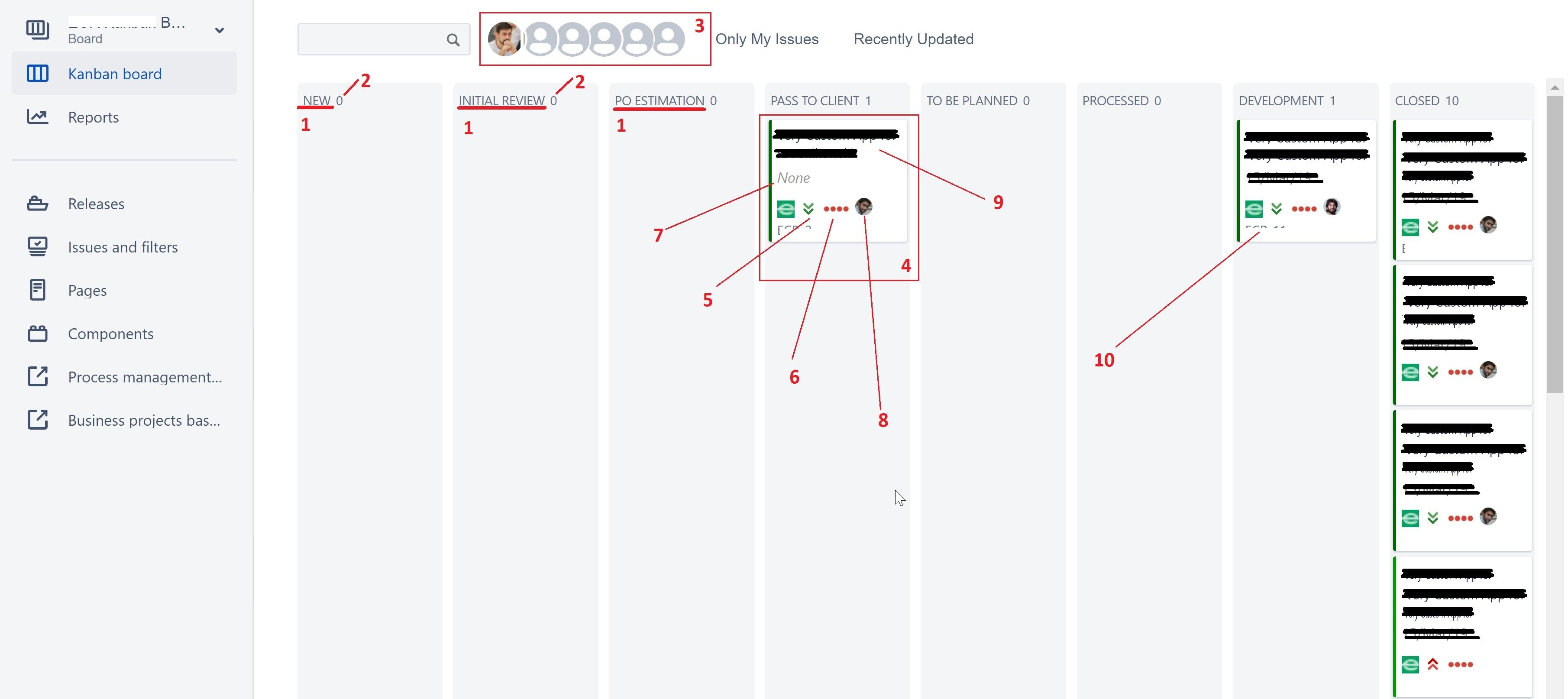This screenshot has height=699, width=1568.
Task: Click the Kanban board icon in sidebar
Action: [x=37, y=73]
